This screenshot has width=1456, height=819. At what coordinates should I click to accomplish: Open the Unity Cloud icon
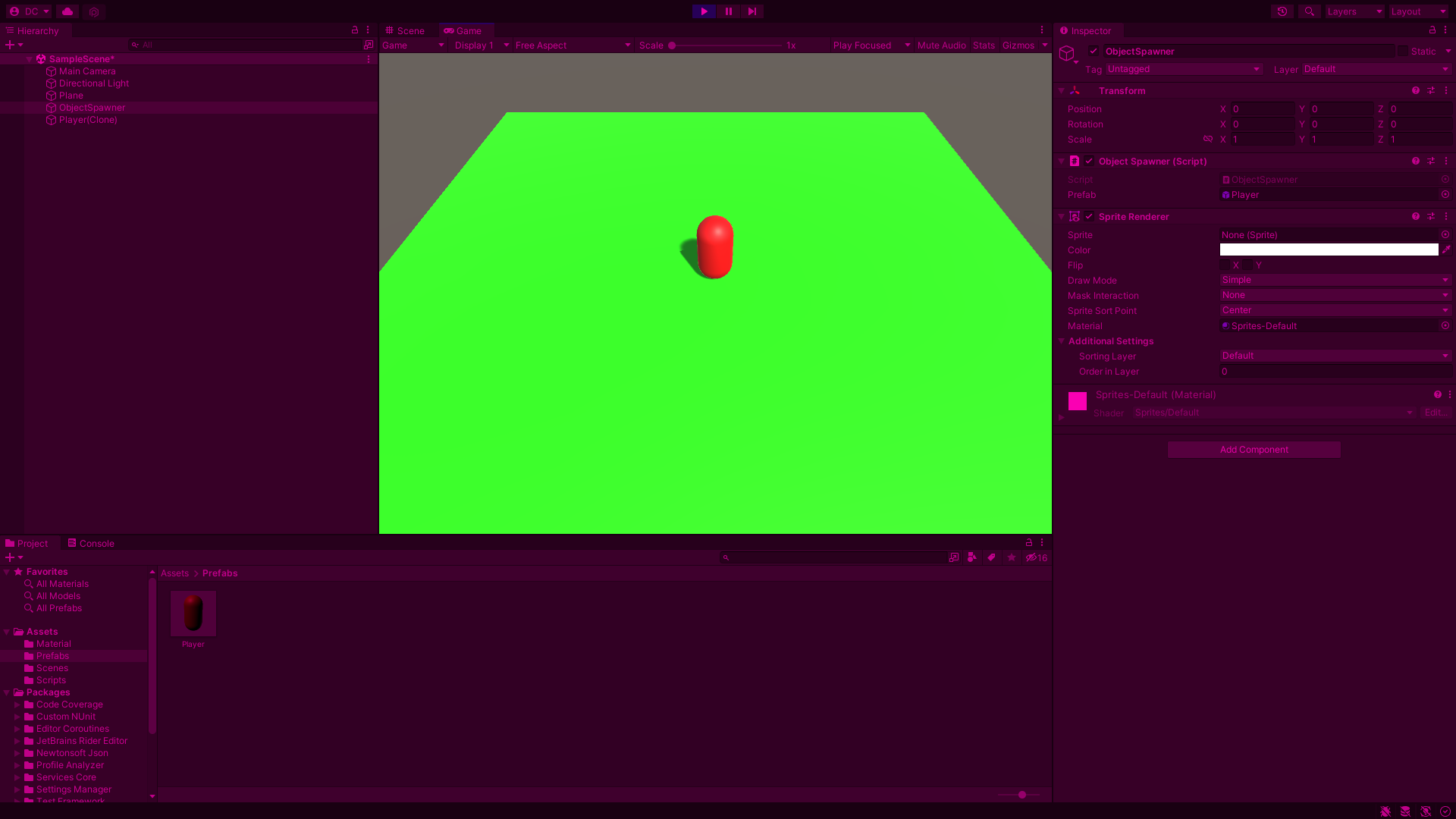(67, 11)
